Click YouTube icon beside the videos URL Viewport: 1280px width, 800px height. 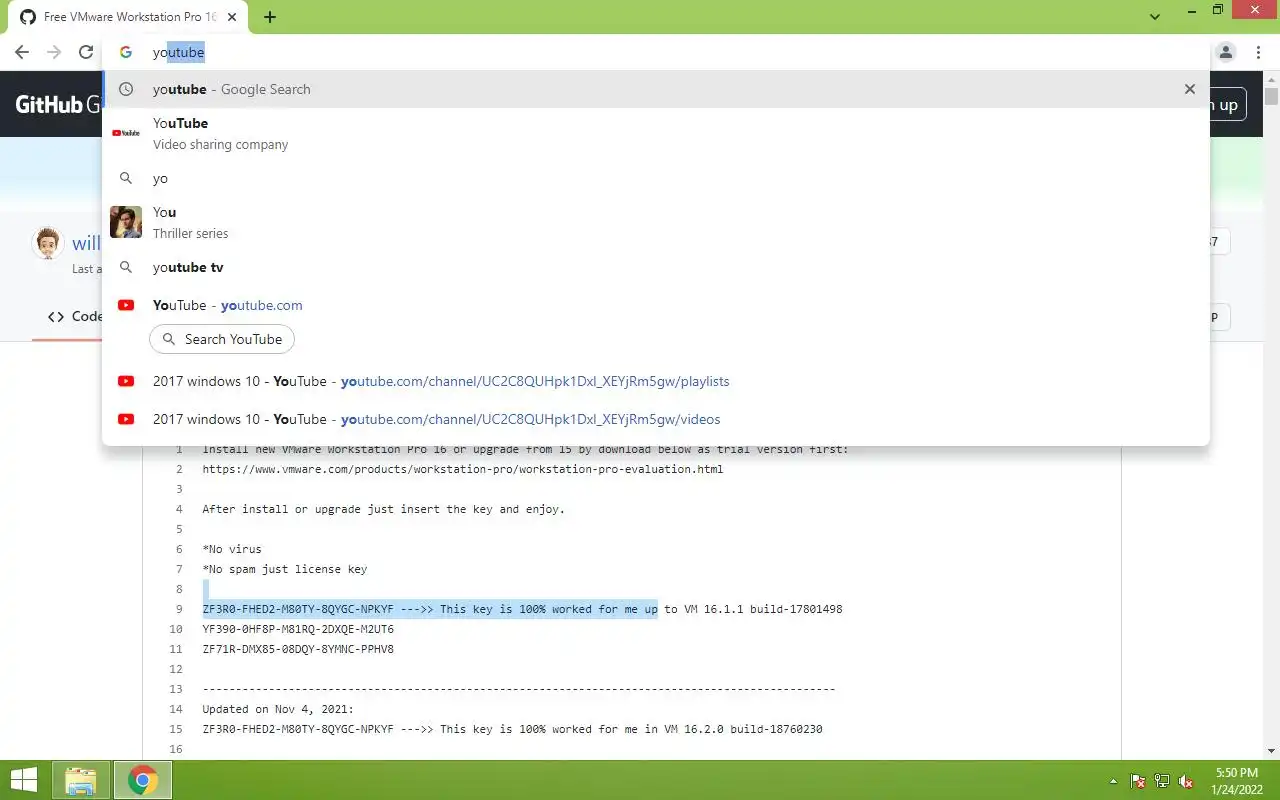coord(126,419)
